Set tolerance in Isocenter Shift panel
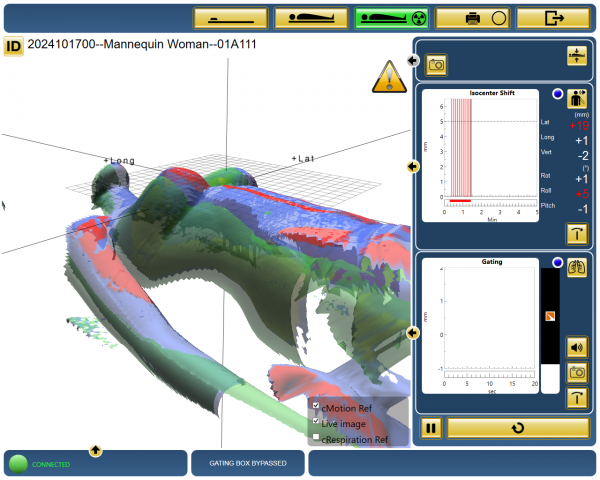Image resolution: width=600 pixels, height=480 pixels. [577, 233]
